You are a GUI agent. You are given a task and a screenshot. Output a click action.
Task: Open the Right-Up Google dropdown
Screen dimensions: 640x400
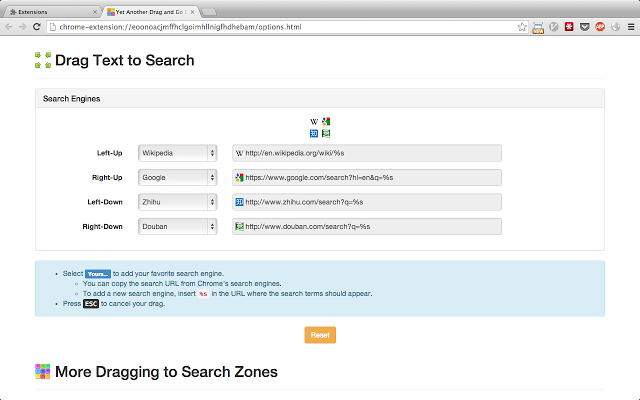[x=178, y=178]
